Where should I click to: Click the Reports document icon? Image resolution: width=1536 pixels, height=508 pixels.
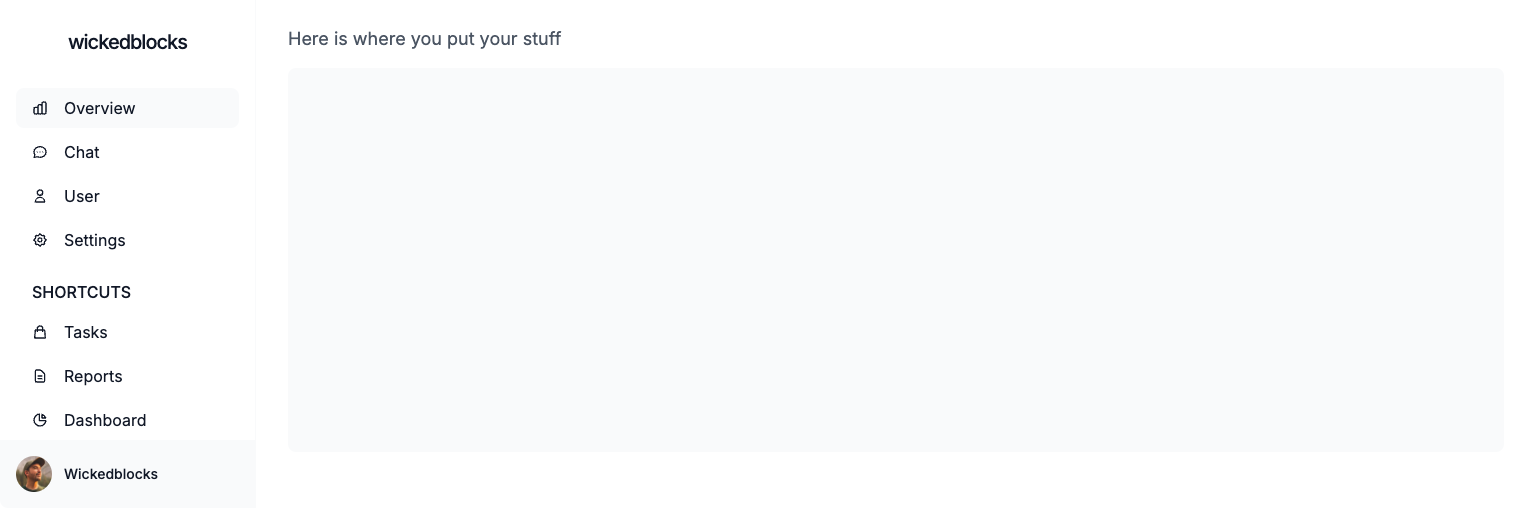click(40, 376)
